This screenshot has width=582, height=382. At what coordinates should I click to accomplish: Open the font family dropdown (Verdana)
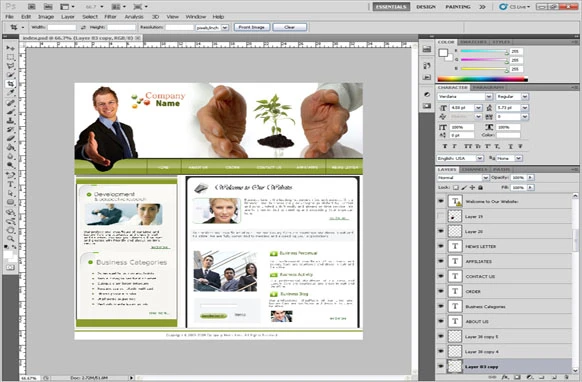pos(489,97)
